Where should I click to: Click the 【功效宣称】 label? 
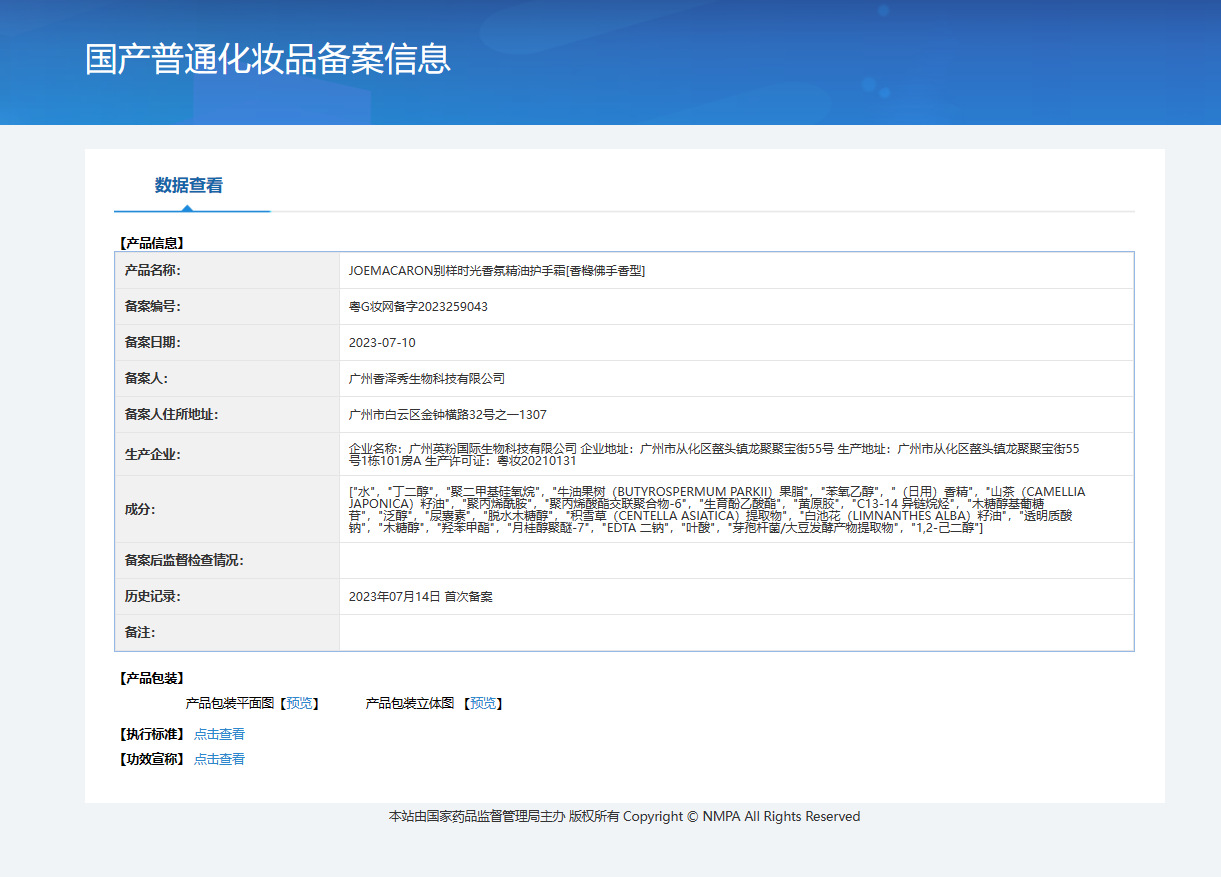pos(152,759)
